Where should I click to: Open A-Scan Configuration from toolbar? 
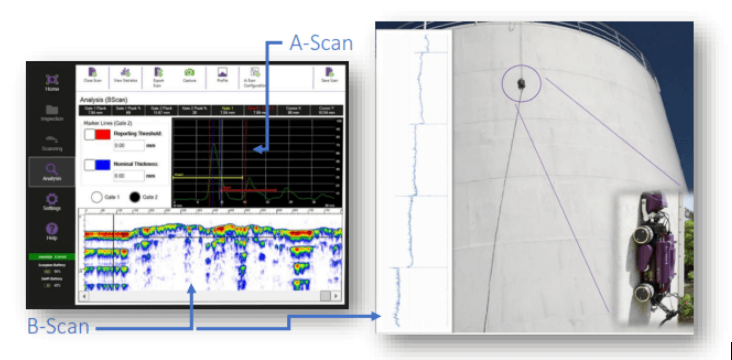point(255,72)
